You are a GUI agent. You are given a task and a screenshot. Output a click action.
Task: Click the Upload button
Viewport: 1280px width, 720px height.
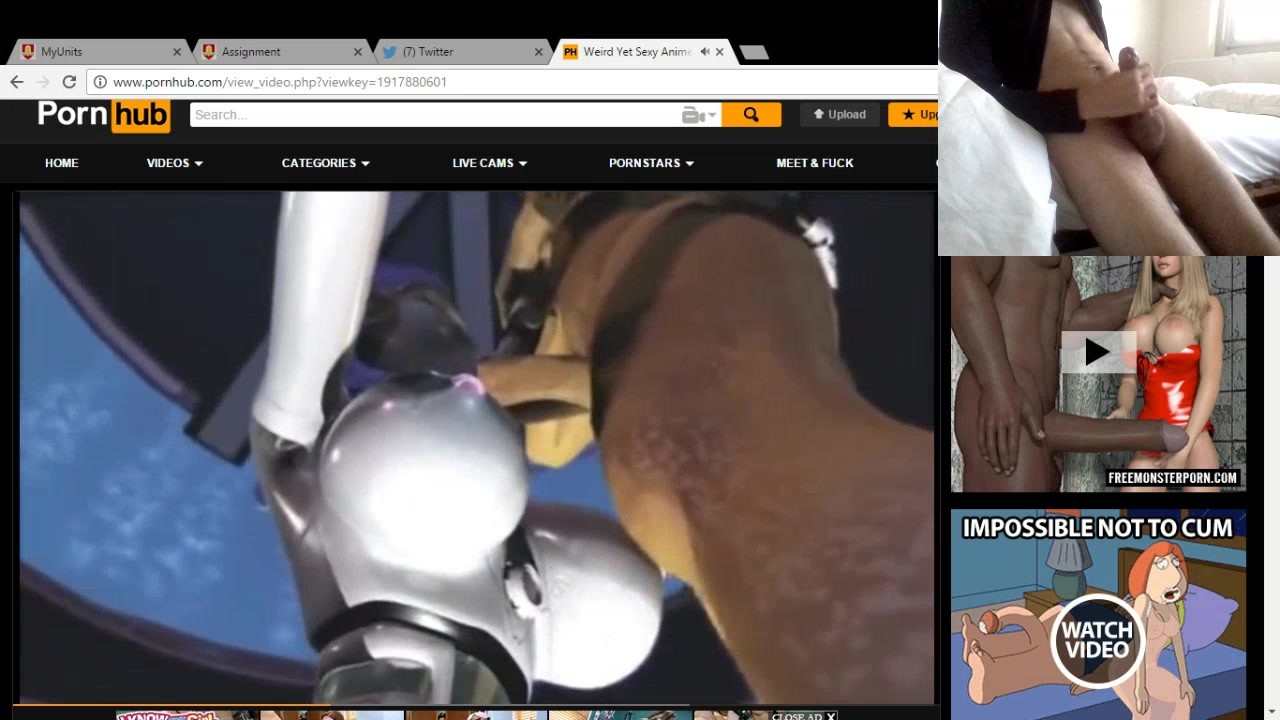839,115
